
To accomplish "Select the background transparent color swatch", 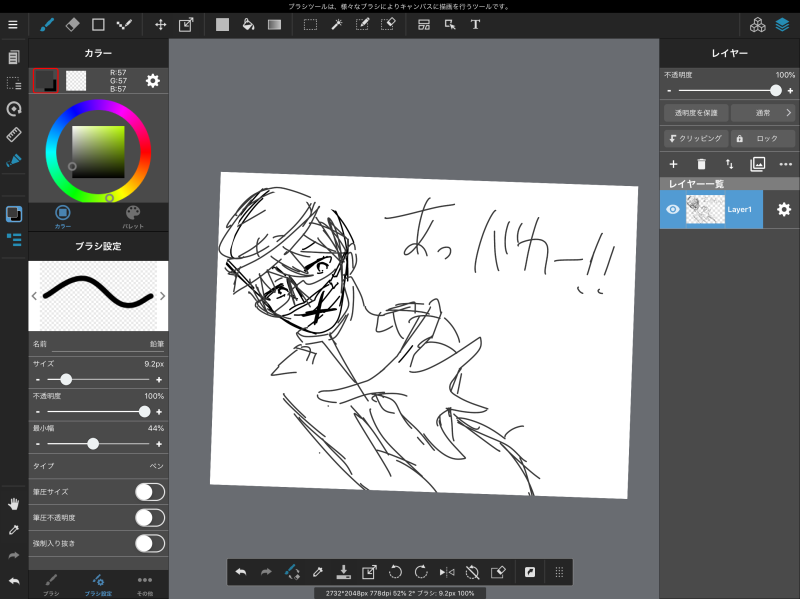I will coord(76,81).
